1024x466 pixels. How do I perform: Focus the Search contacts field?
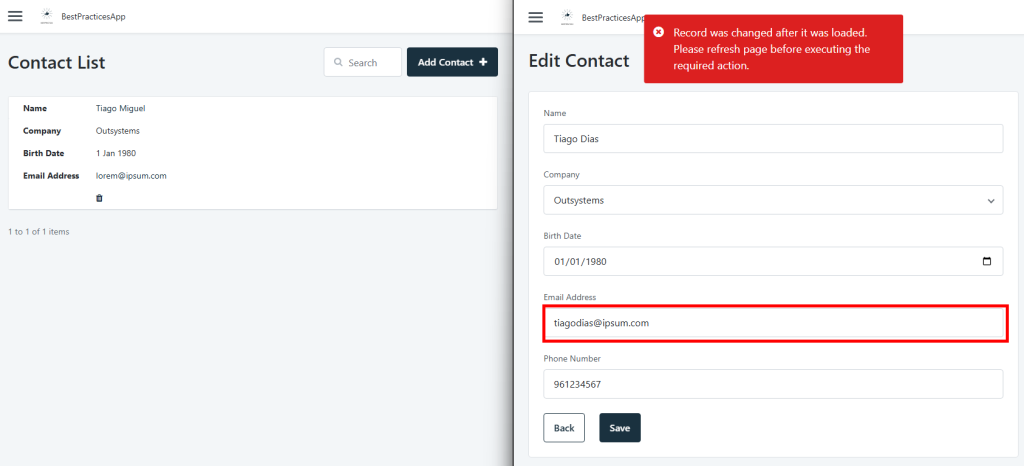tap(362, 62)
